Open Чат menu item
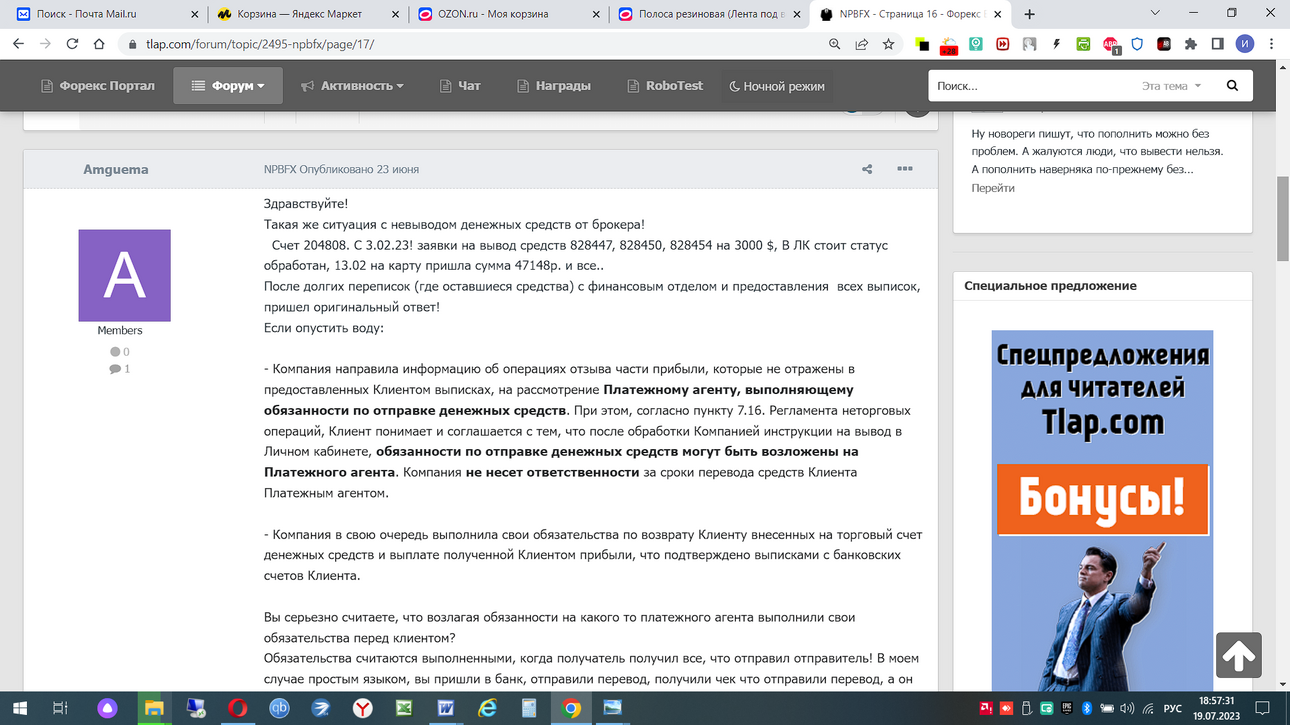This screenshot has width=1290, height=725. [x=460, y=86]
